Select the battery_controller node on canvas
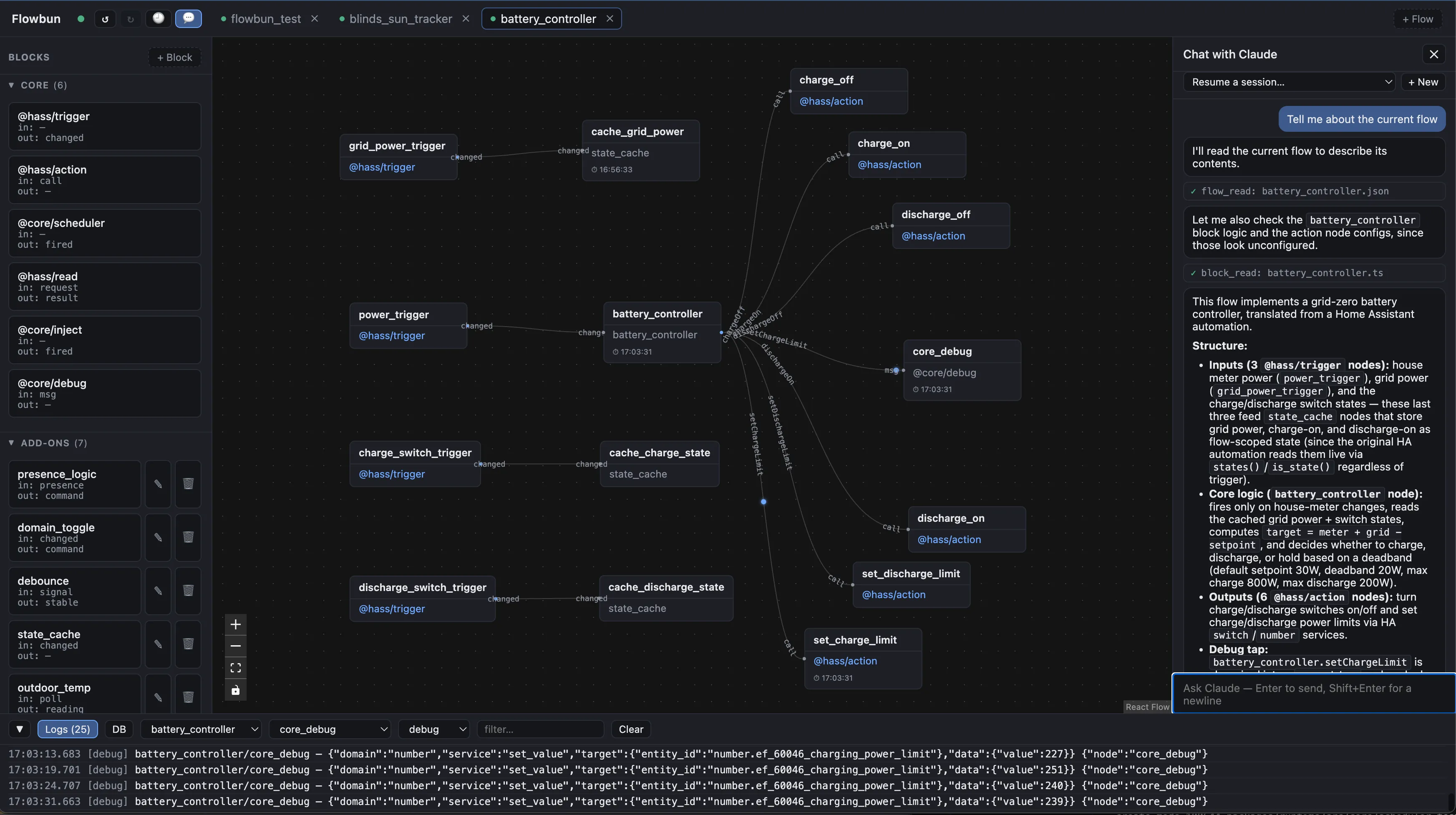 point(662,332)
